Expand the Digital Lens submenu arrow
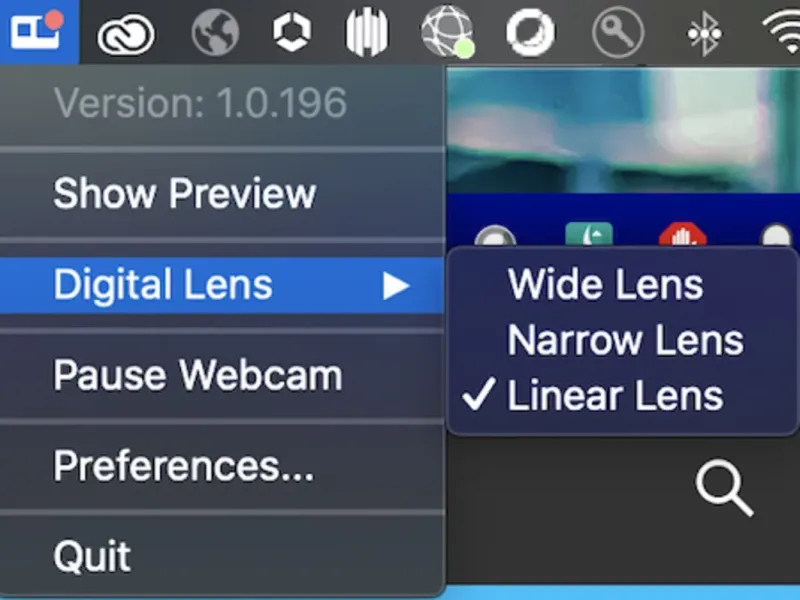Image resolution: width=800 pixels, height=600 pixels. [396, 286]
